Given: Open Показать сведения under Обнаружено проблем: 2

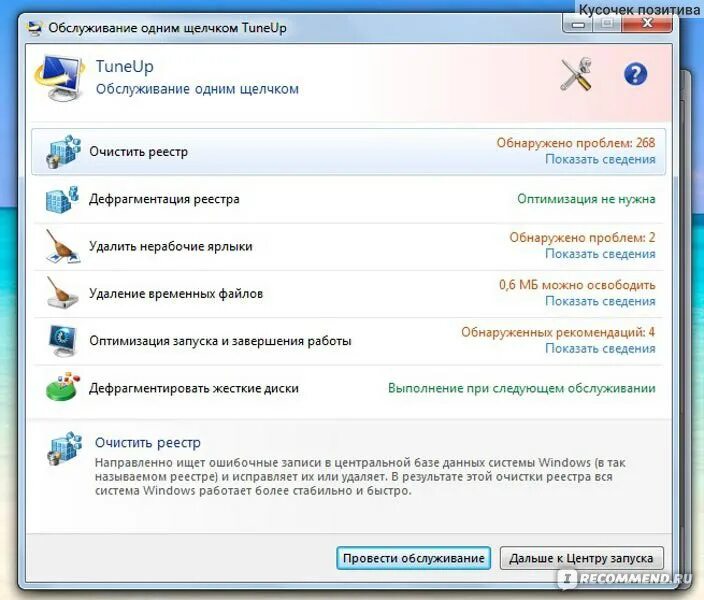Looking at the screenshot, I should click(x=600, y=254).
